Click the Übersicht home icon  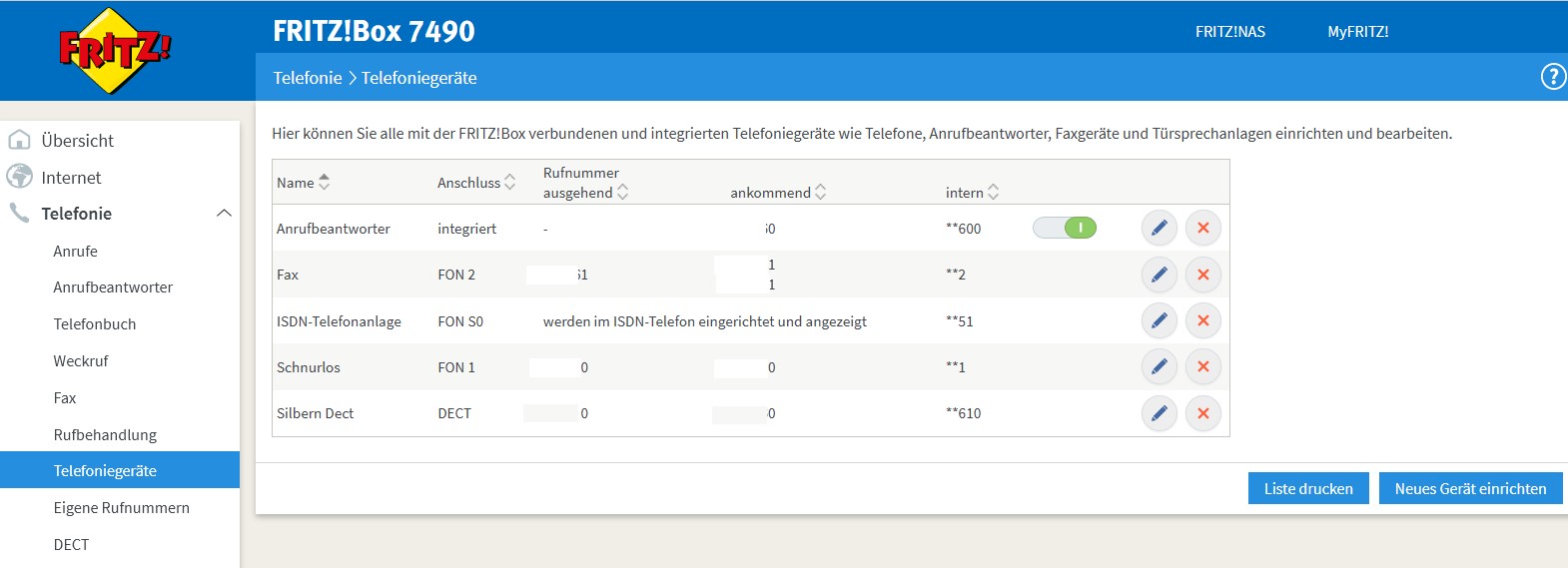pos(19,140)
